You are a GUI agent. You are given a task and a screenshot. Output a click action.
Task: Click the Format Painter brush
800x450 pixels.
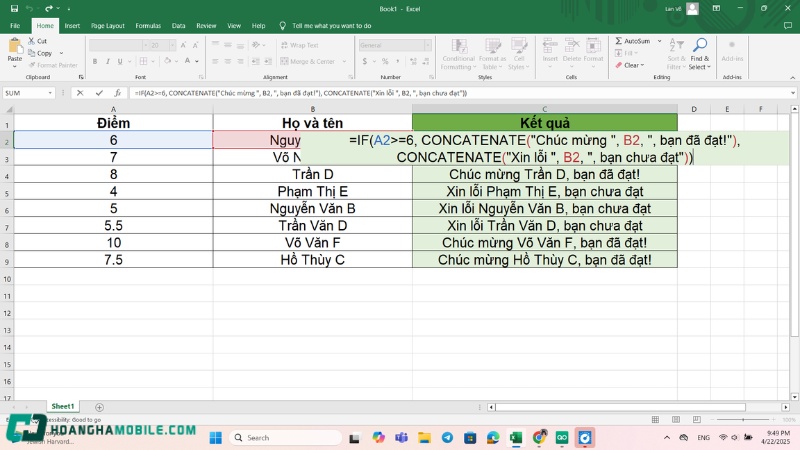point(53,65)
